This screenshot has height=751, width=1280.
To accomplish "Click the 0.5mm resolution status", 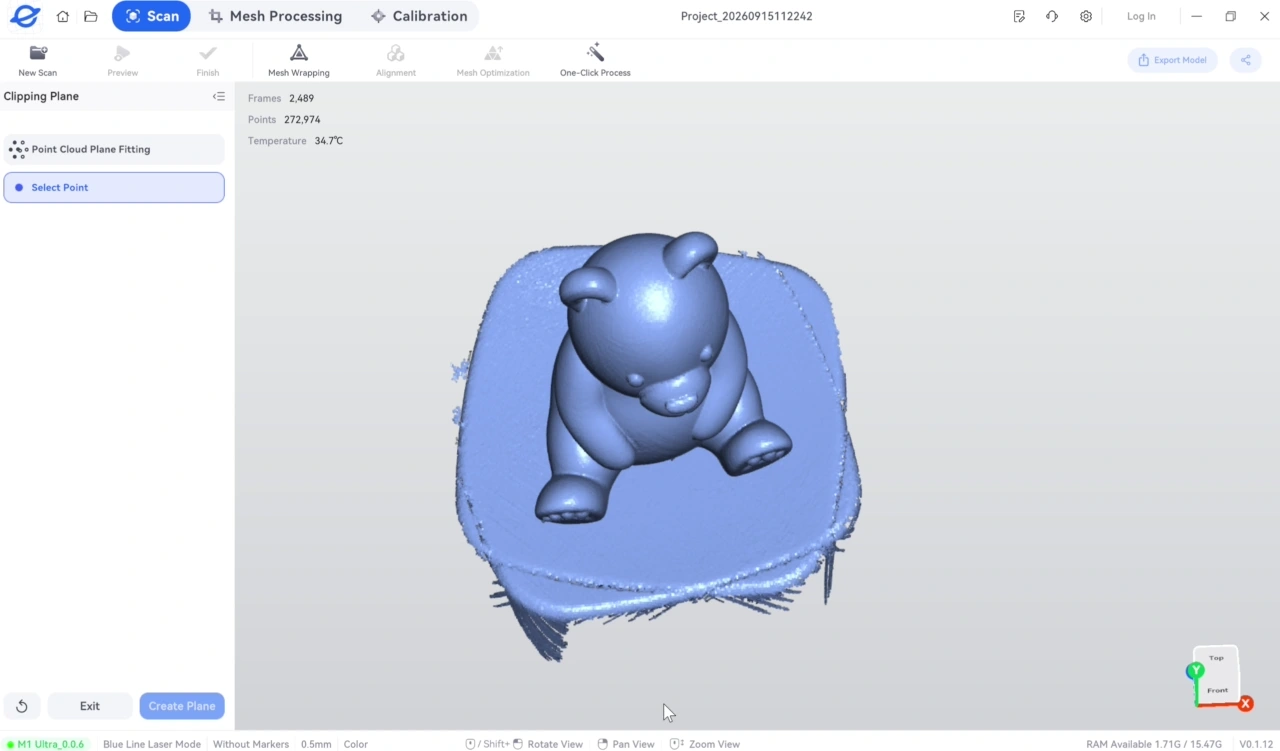I will pos(316,744).
